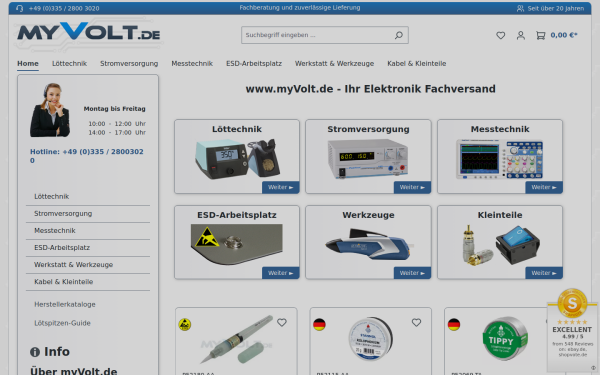
Task: Open the Tippy tin product image
Action: point(505,338)
